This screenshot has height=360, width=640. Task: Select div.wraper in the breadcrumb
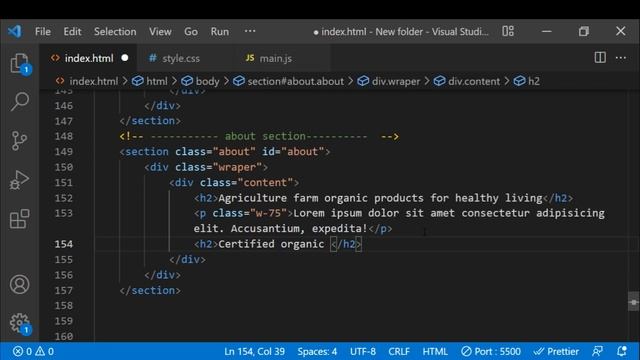pyautogui.click(x=396, y=81)
